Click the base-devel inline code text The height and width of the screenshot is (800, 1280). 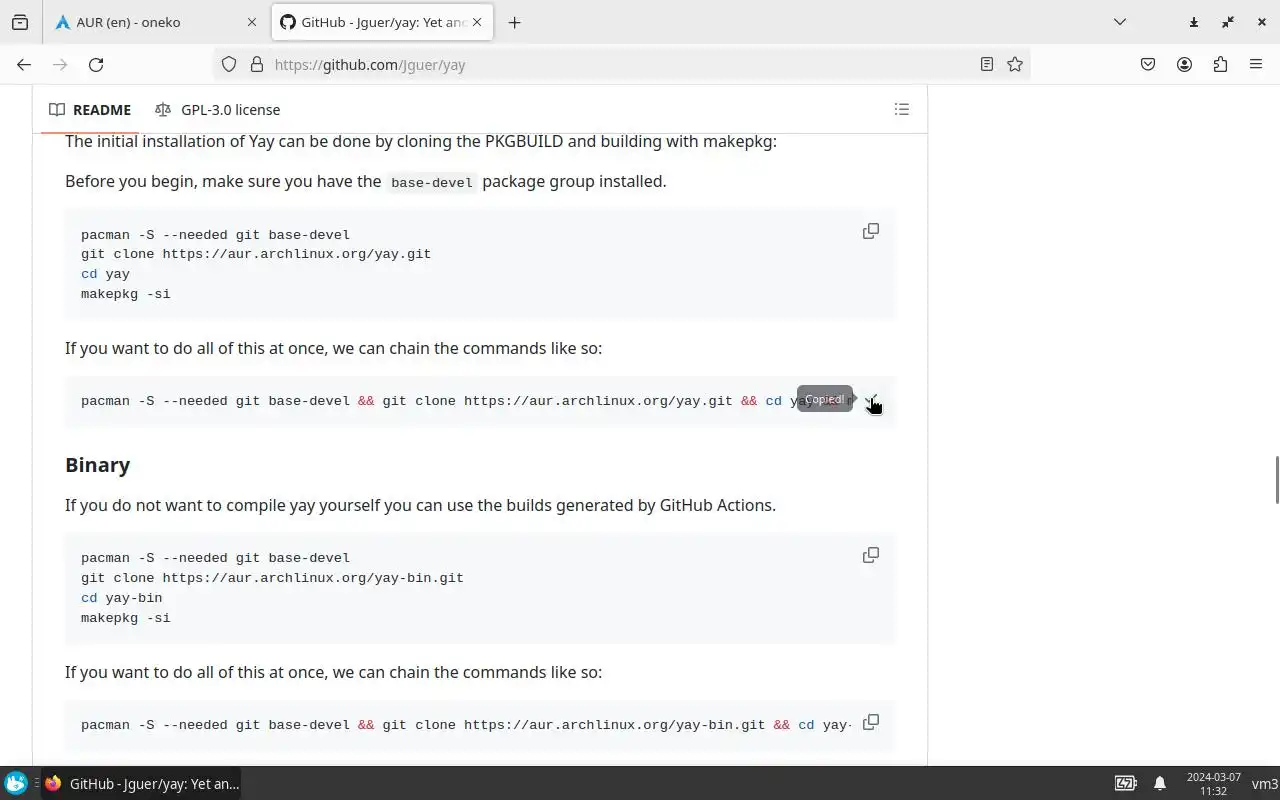click(x=432, y=182)
